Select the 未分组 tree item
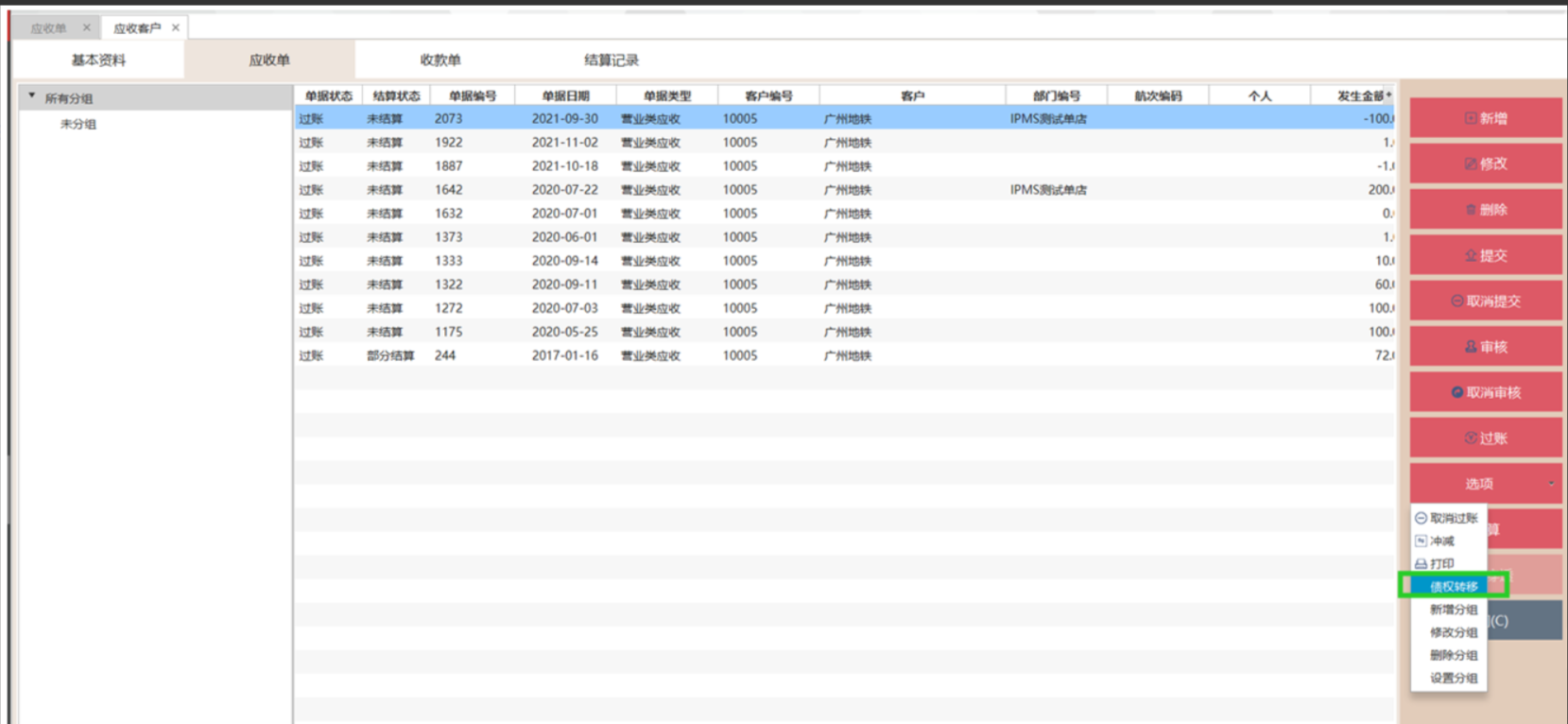Viewport: 1568px width, 724px height. click(78, 124)
